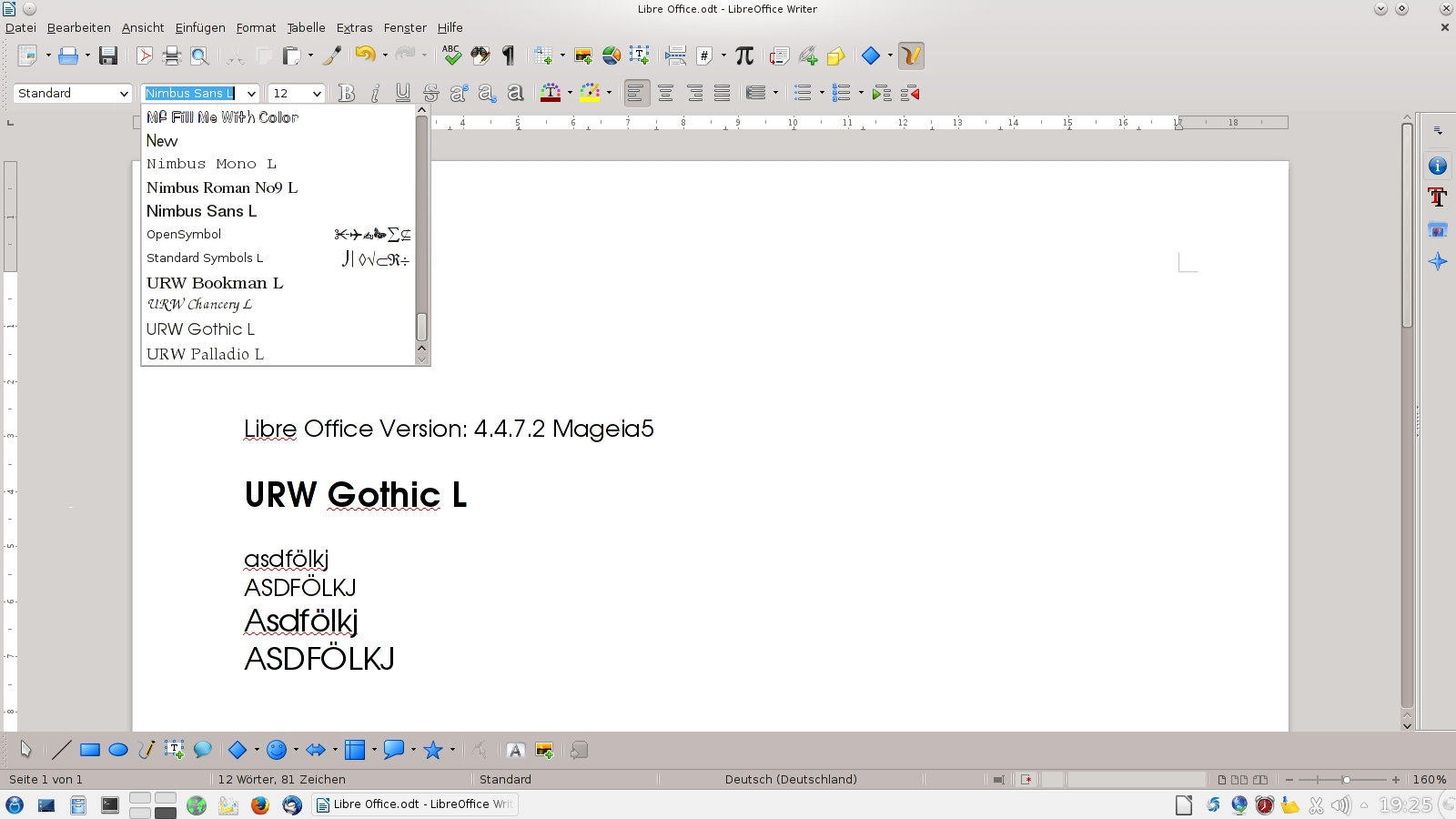Expand the line spacing dropdown
The image size is (1456, 819).
pos(775,93)
